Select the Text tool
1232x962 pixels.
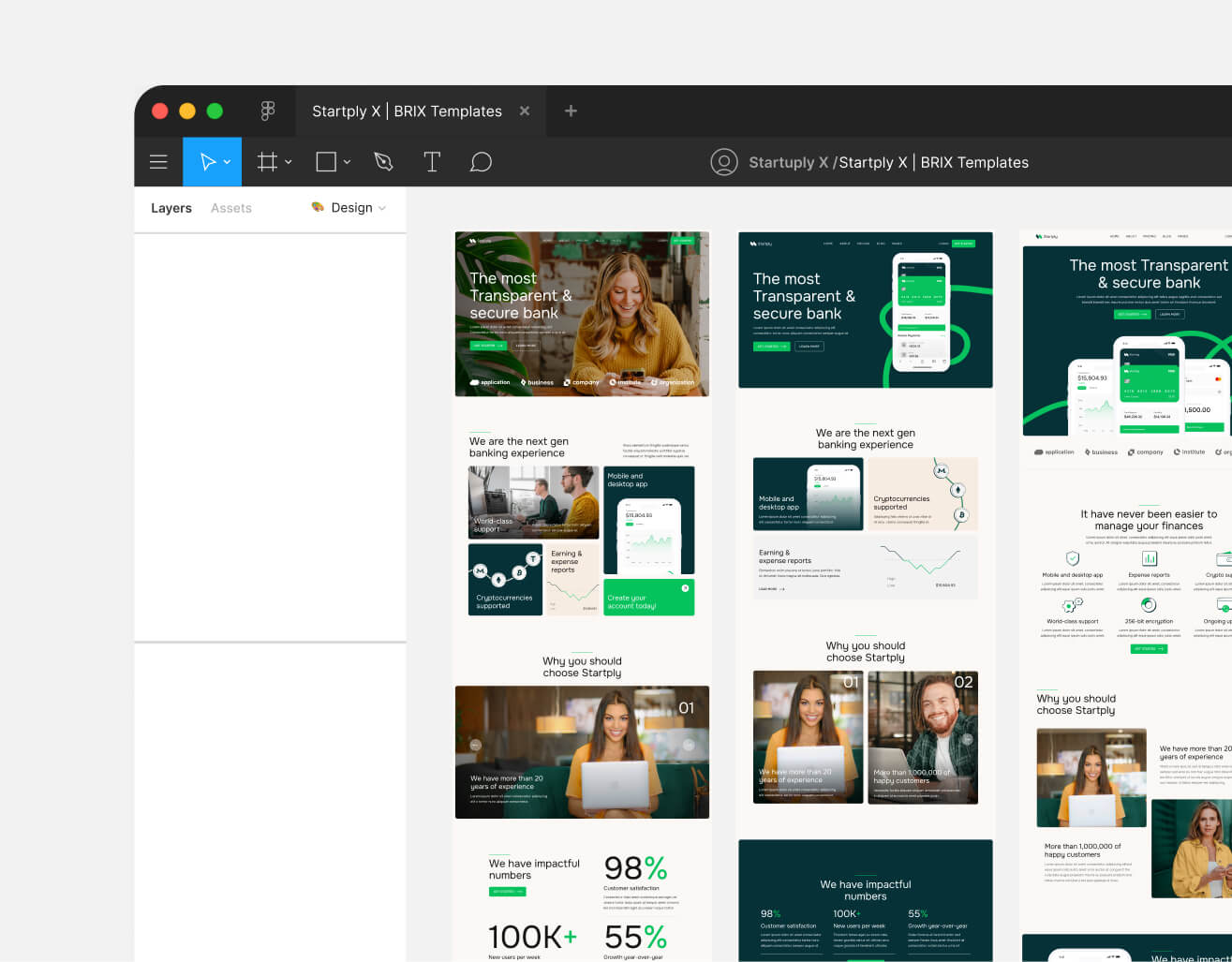[x=432, y=161]
